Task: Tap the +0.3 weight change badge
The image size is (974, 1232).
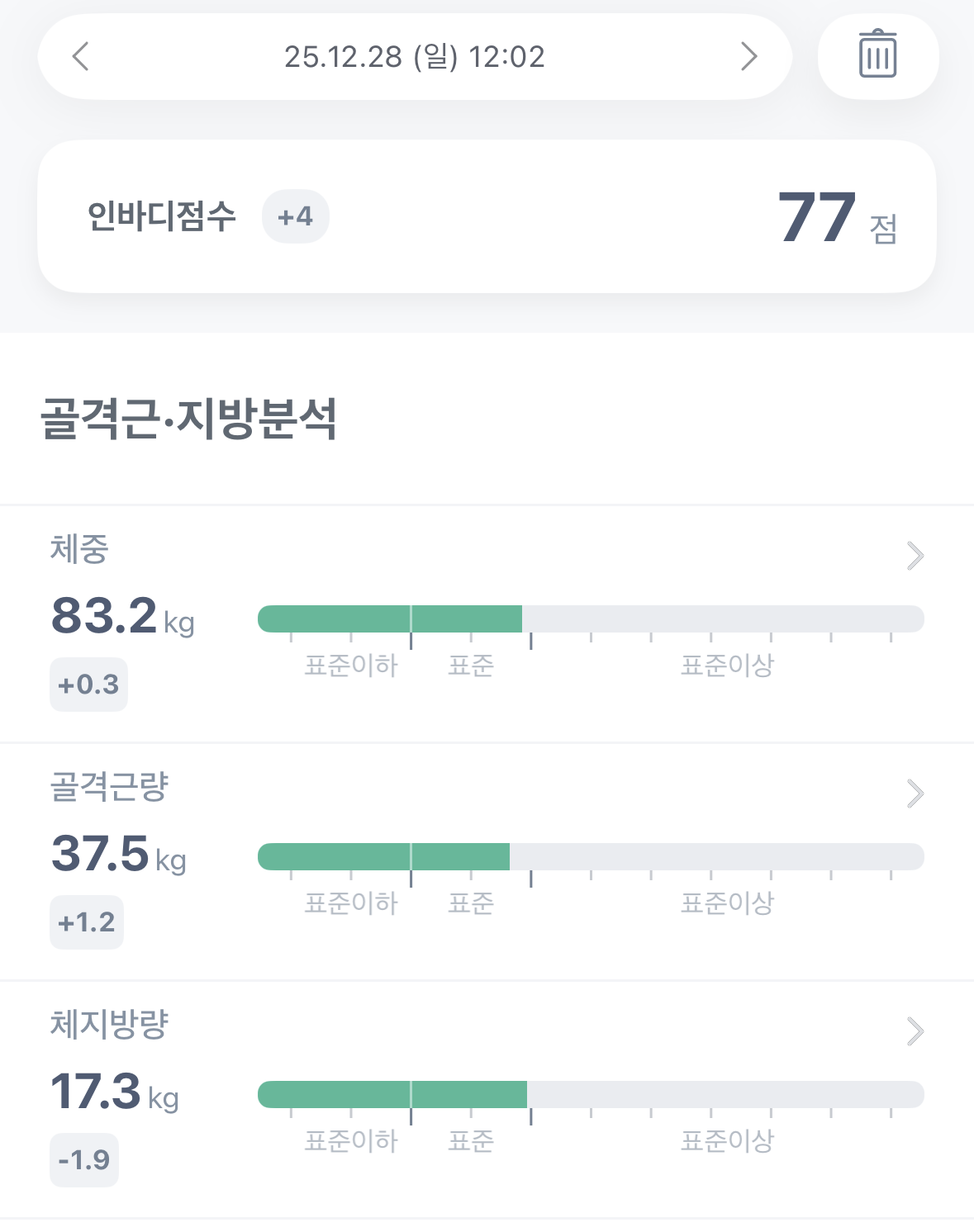Action: (x=88, y=685)
